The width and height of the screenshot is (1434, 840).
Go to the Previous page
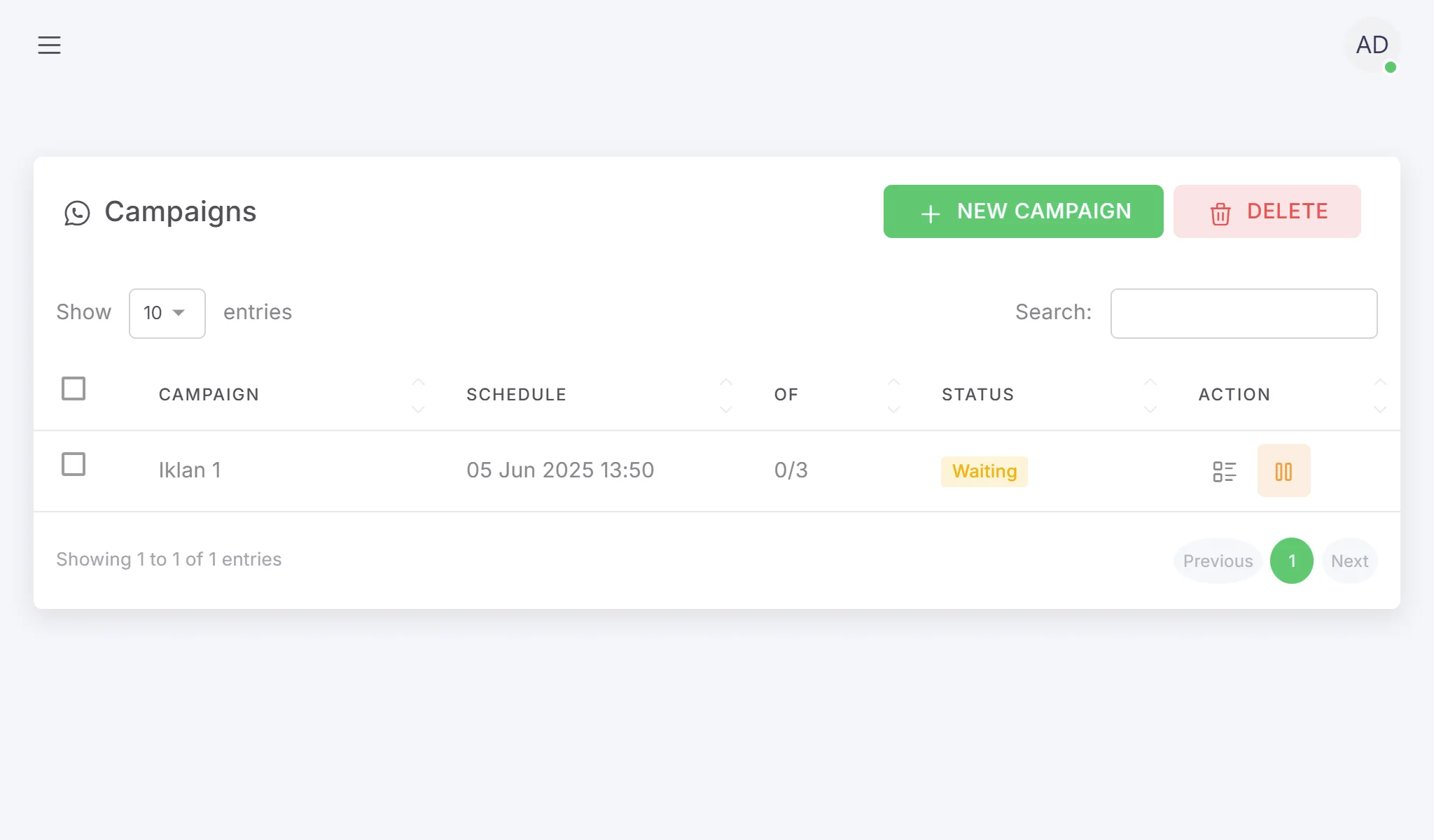pos(1218,561)
